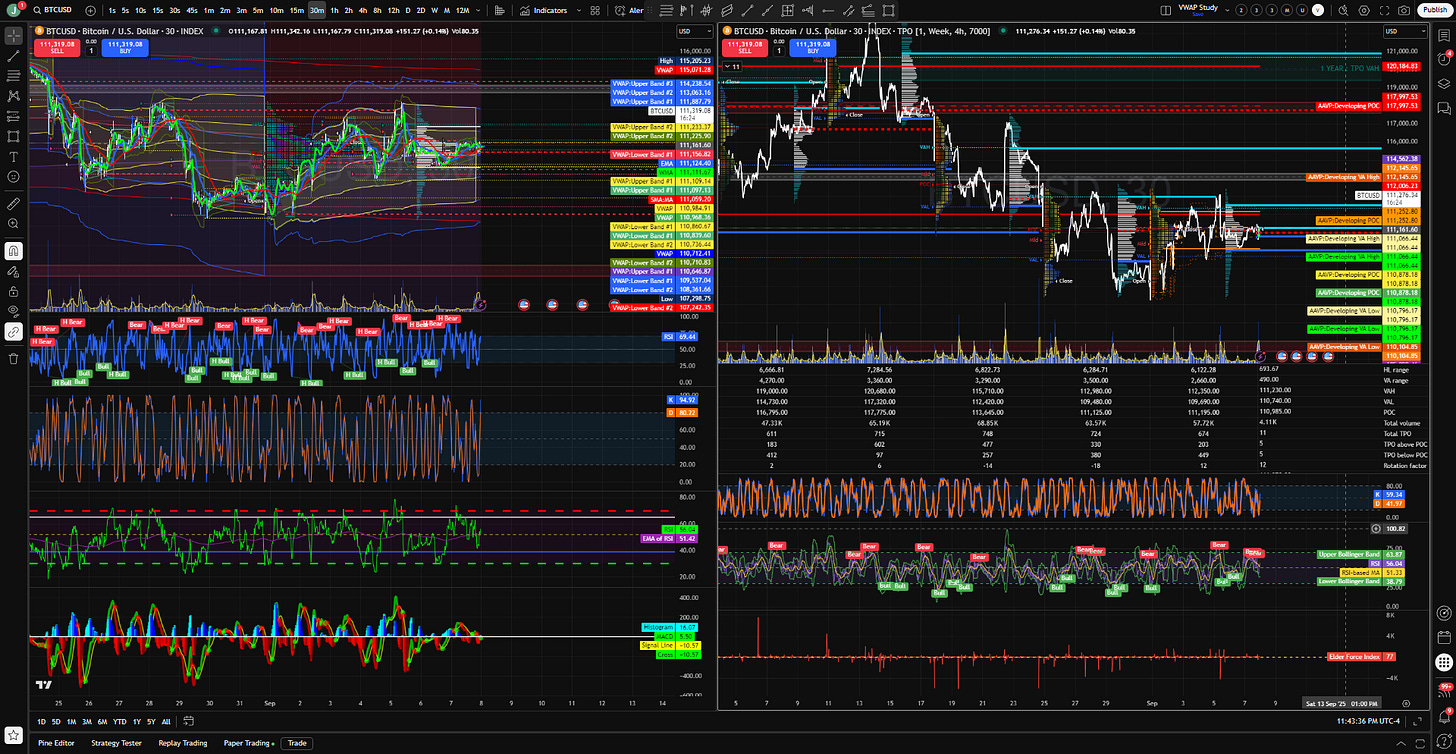Click the trash remove objects icon
This screenshot has height=754, width=1456.
14,359
